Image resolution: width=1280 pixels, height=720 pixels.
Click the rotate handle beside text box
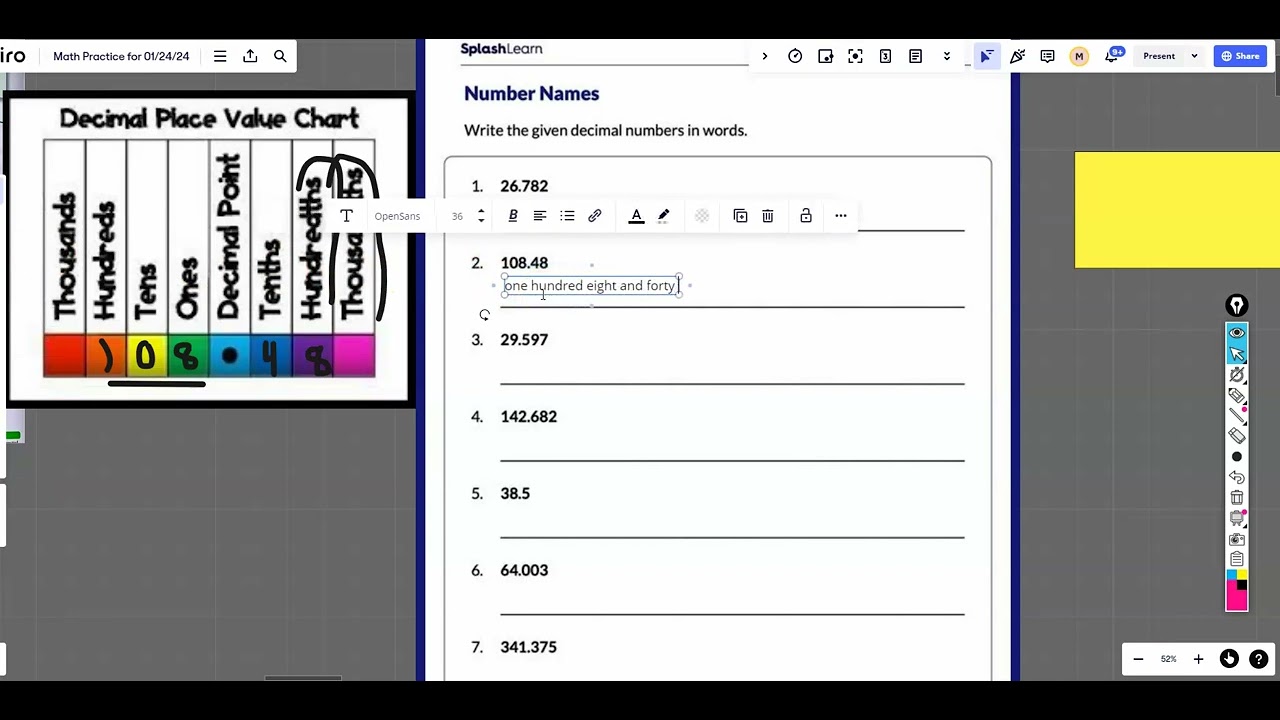tap(485, 315)
